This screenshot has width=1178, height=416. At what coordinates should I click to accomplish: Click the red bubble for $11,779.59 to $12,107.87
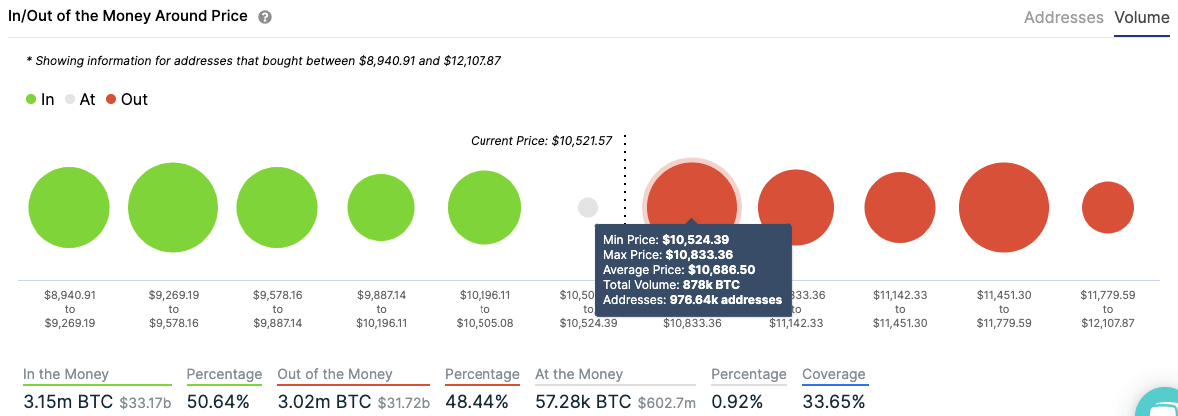pos(1107,208)
